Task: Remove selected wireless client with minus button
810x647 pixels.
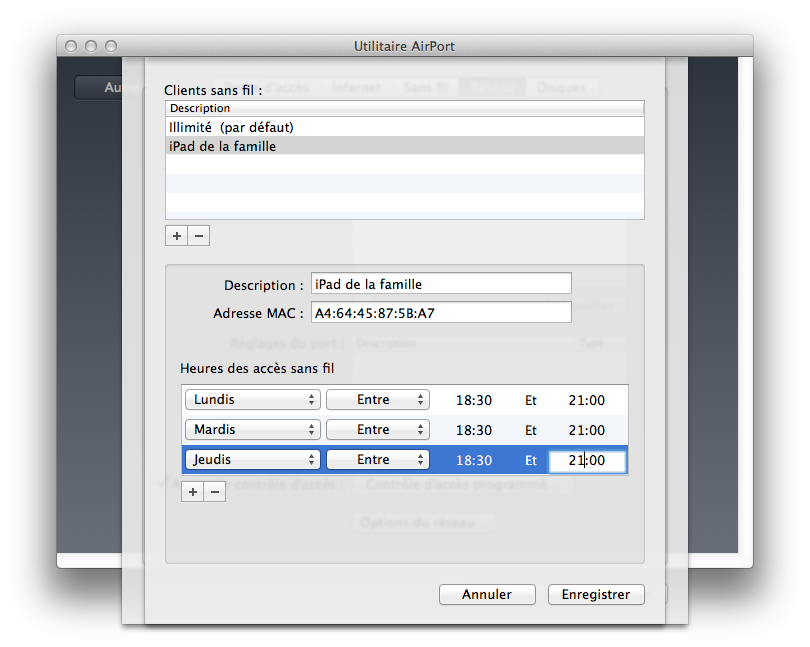Action: click(199, 236)
